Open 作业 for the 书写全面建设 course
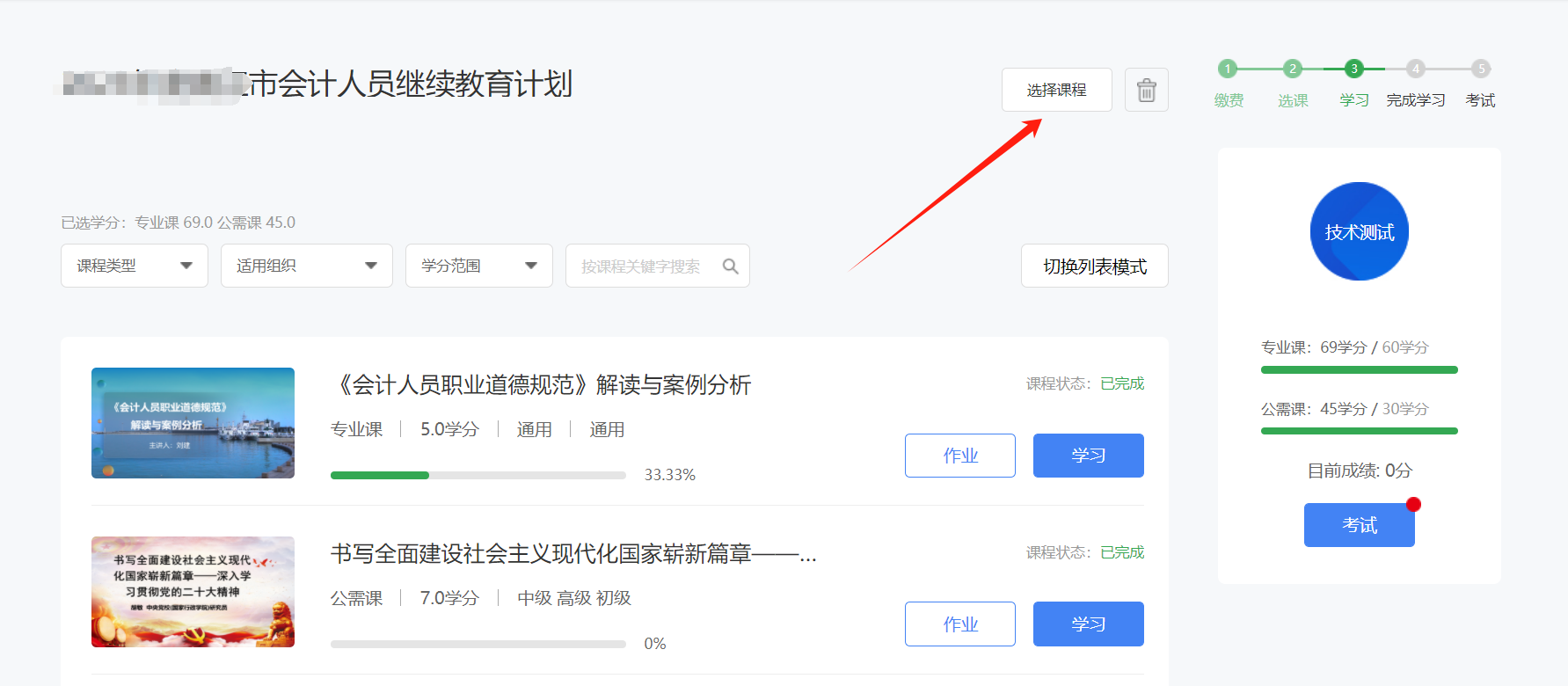 tap(959, 624)
